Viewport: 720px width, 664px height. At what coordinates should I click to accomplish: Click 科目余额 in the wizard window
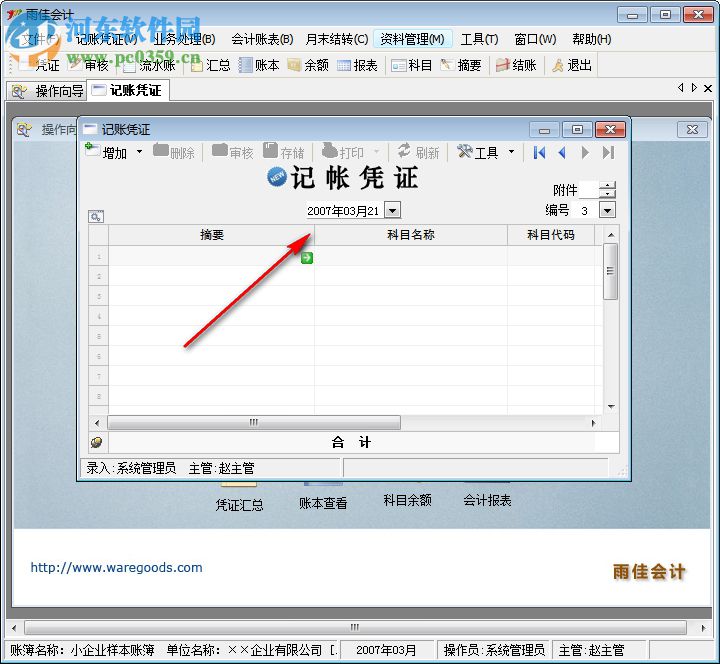[x=407, y=500]
